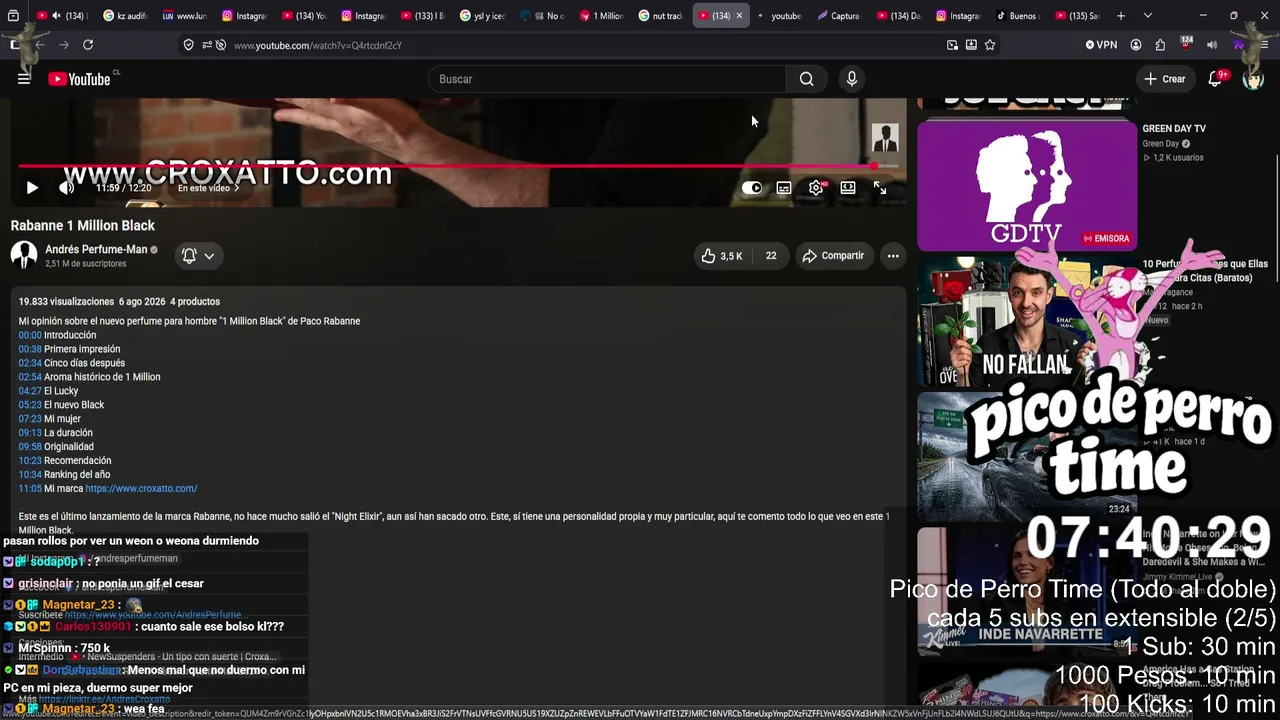Close the active YouTube (134) tab

(x=739, y=16)
